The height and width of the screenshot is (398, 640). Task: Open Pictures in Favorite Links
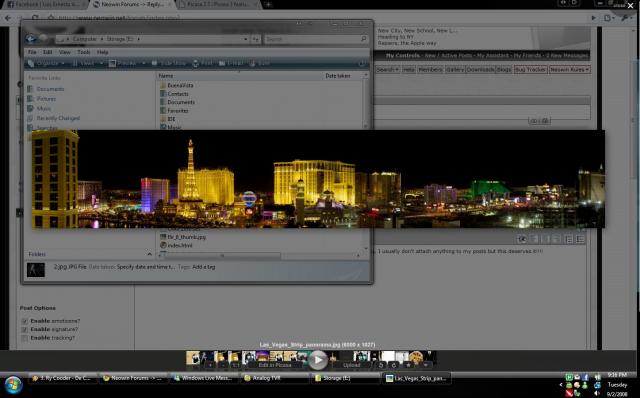coord(42,99)
